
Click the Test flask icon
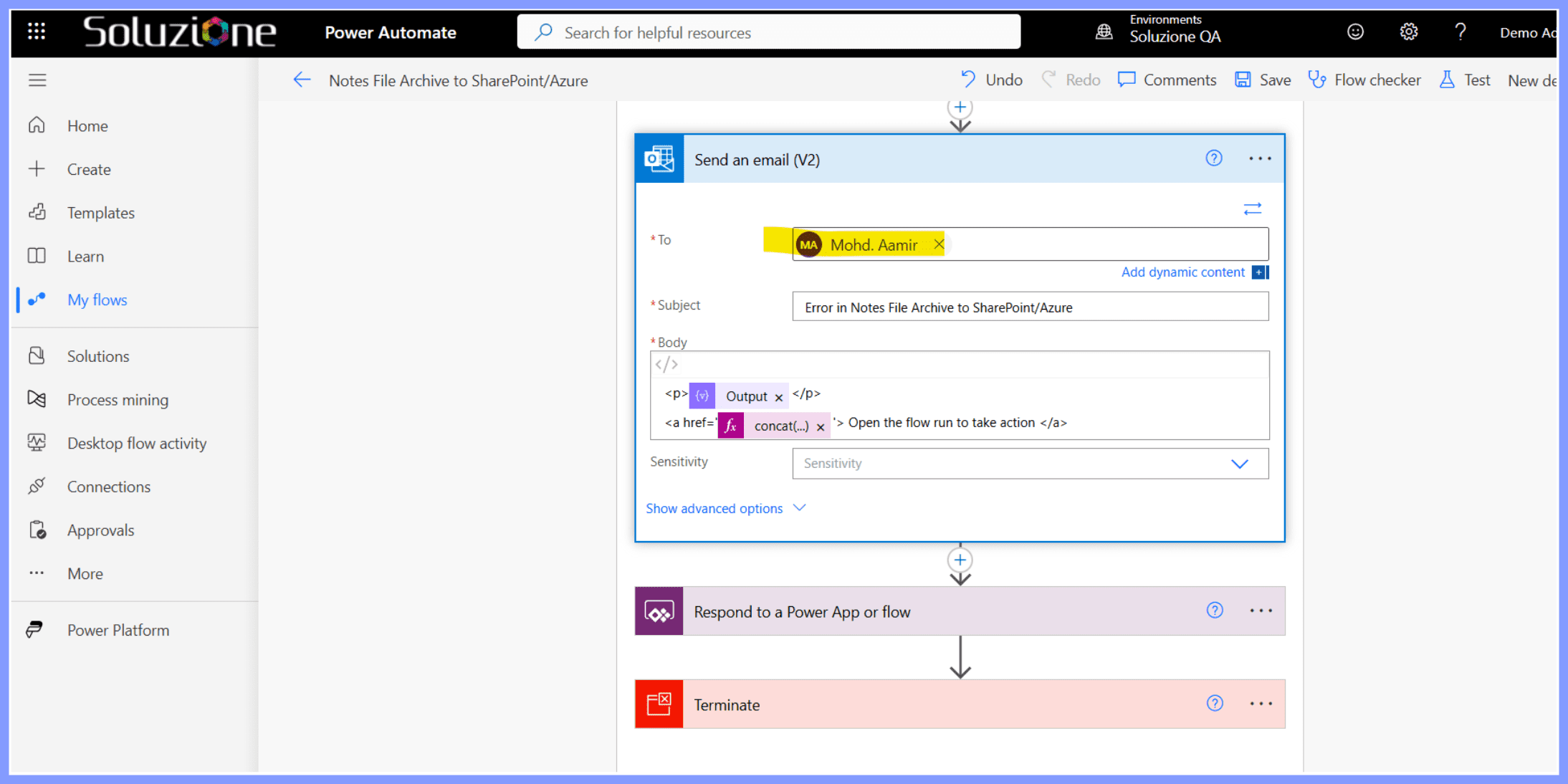click(1448, 80)
